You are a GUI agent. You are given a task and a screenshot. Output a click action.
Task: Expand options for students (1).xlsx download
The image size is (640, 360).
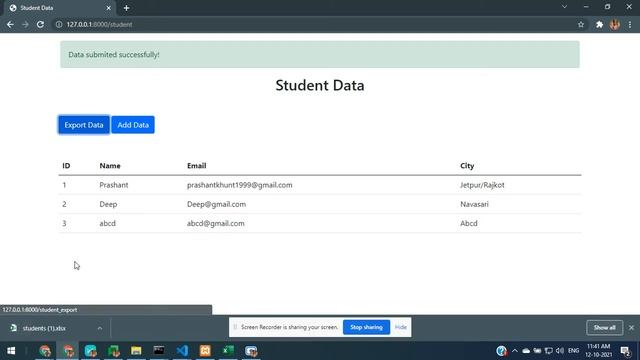pyautogui.click(x=100, y=328)
